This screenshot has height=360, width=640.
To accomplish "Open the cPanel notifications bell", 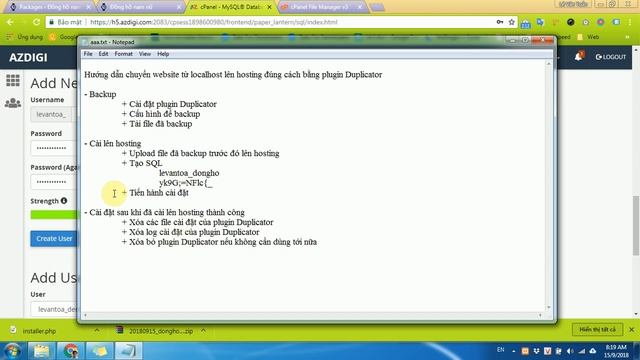I will click(578, 57).
